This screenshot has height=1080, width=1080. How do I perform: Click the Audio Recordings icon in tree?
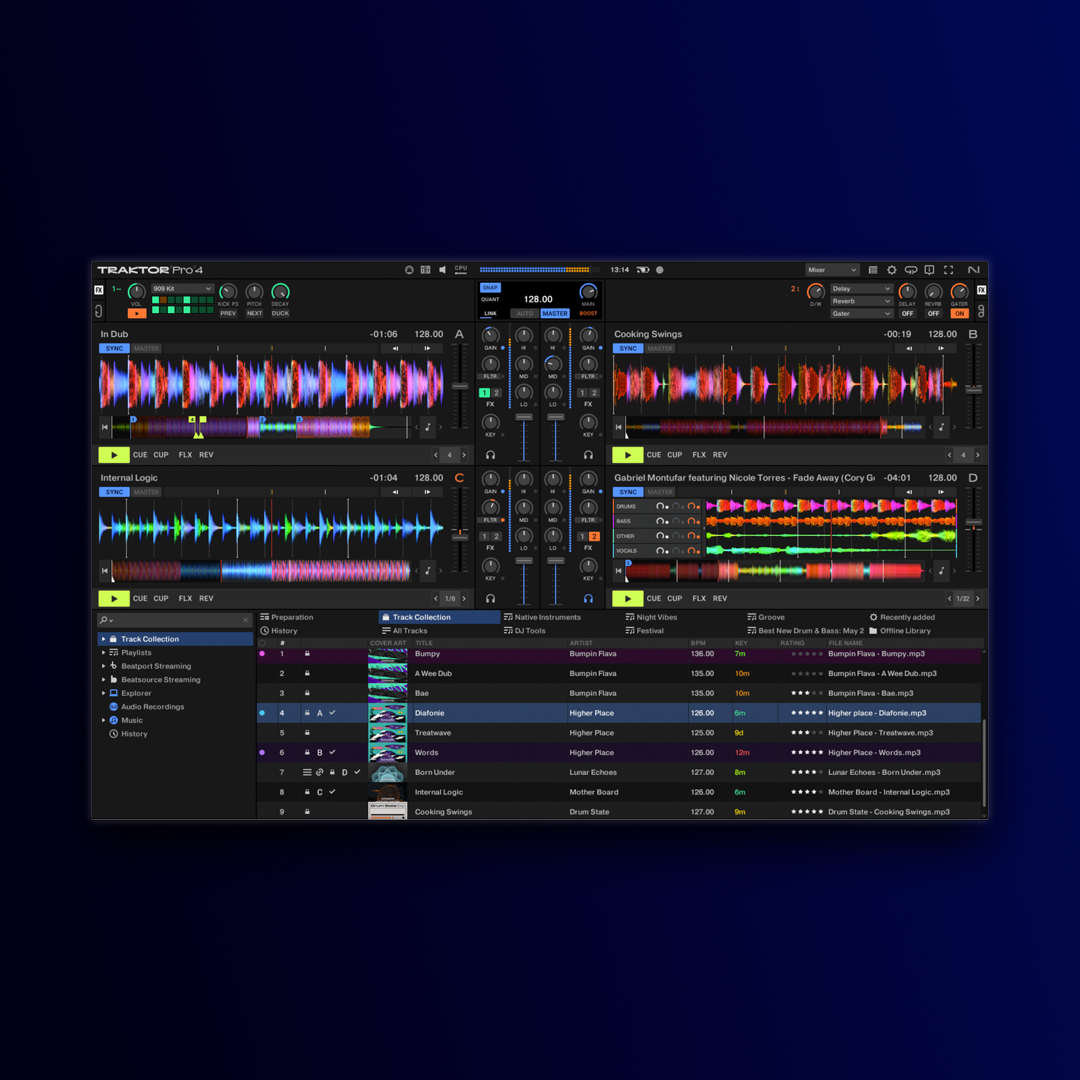(114, 707)
